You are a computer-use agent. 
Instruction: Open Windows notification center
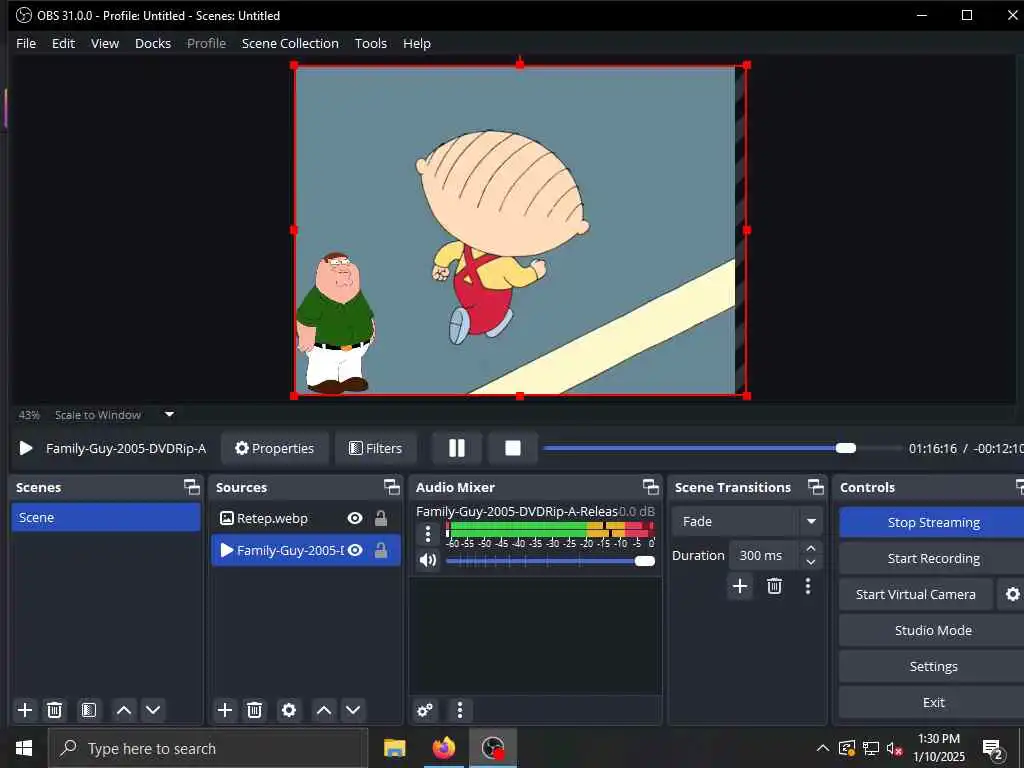(x=992, y=749)
